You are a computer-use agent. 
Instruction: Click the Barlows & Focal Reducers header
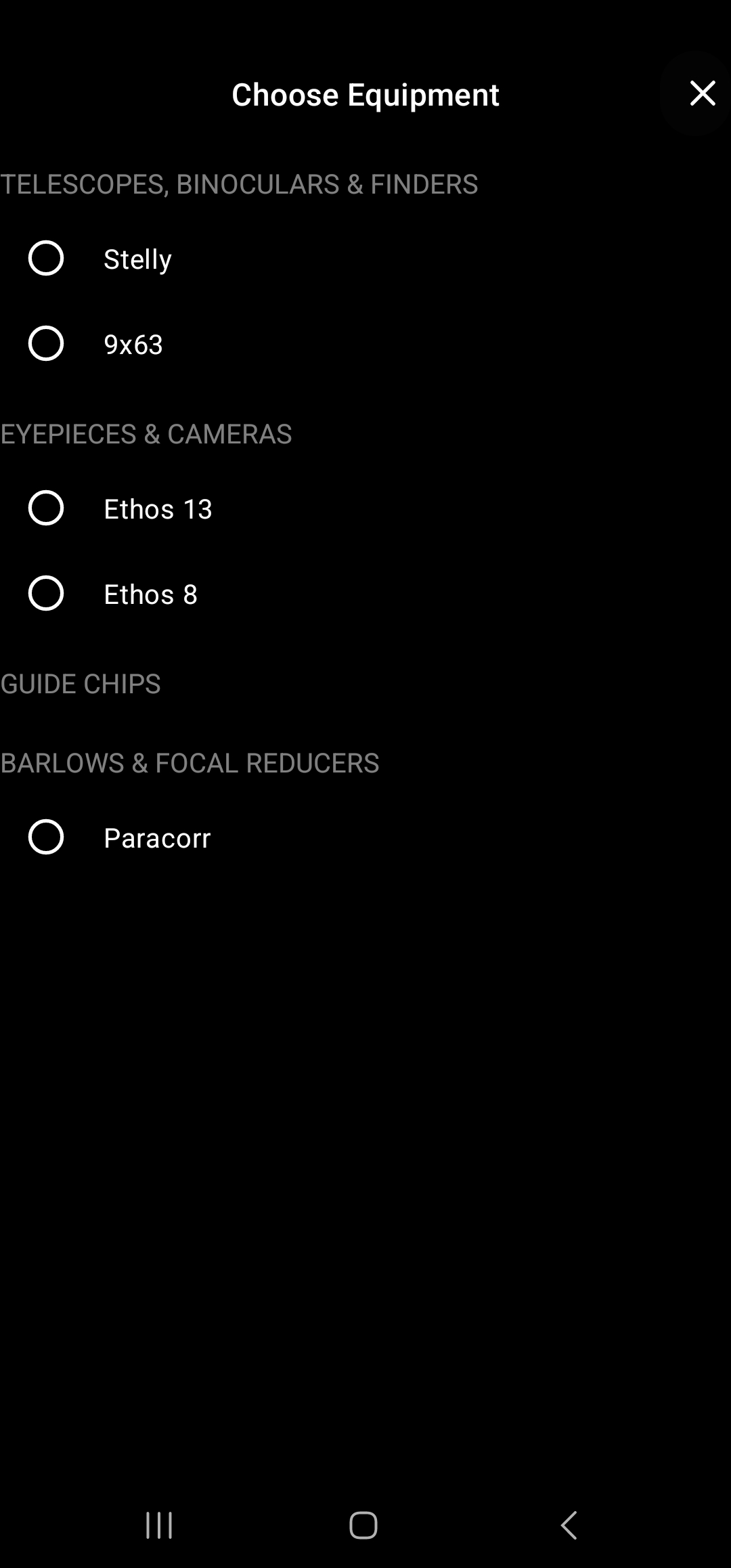pyautogui.click(x=190, y=763)
